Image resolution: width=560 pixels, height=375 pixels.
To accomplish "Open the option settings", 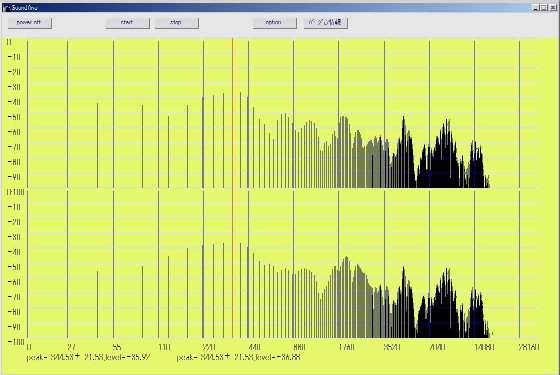I will pos(274,23).
